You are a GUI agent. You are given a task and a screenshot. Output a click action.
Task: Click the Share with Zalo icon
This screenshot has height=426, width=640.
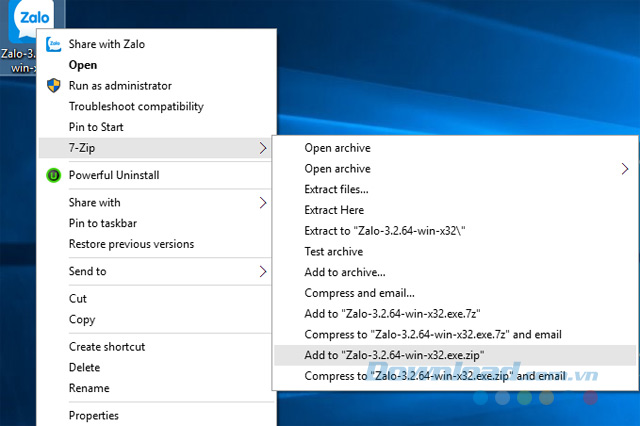pos(54,45)
